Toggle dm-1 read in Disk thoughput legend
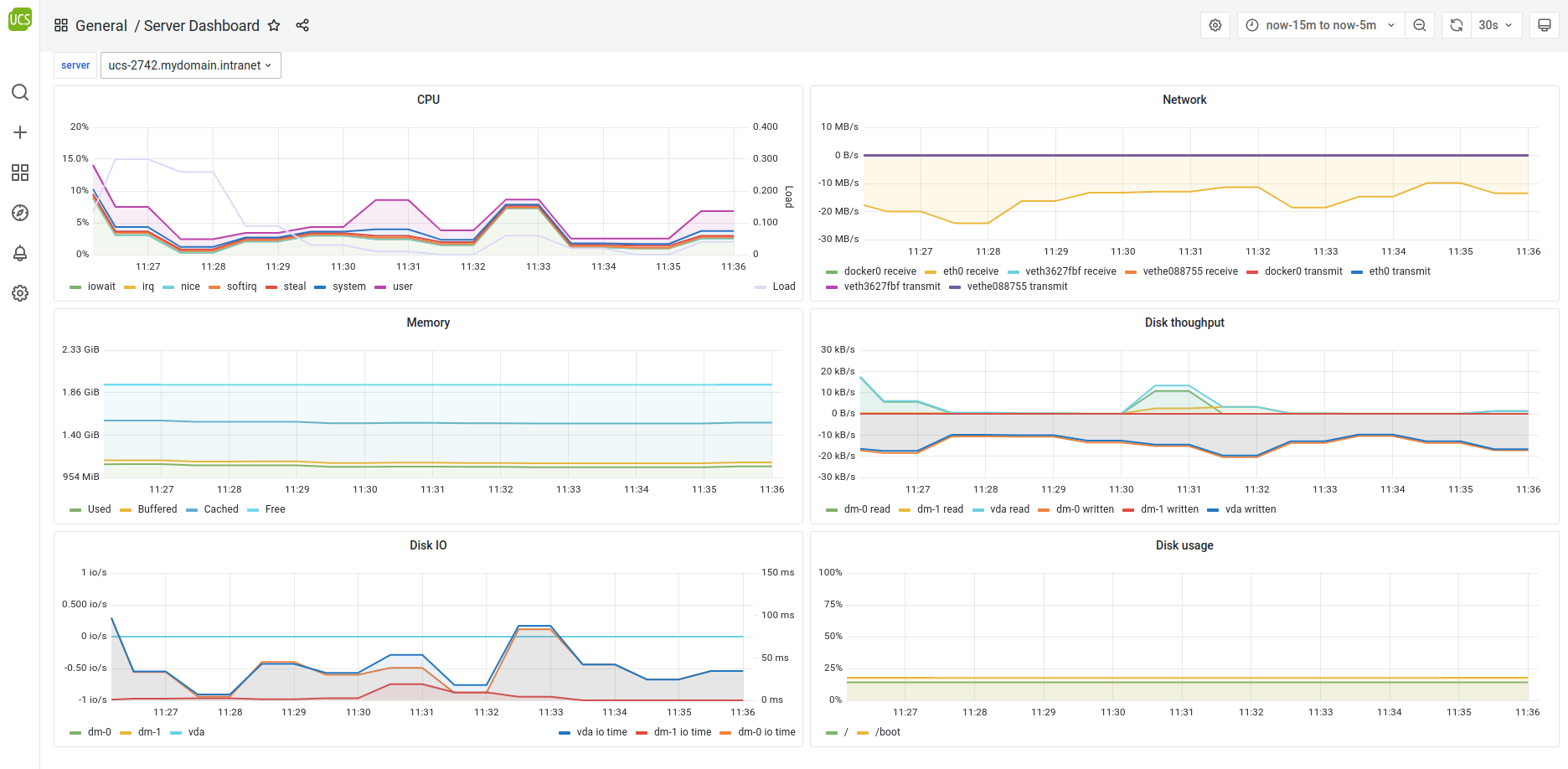Screen dimensions: 1568x769 [x=940, y=509]
